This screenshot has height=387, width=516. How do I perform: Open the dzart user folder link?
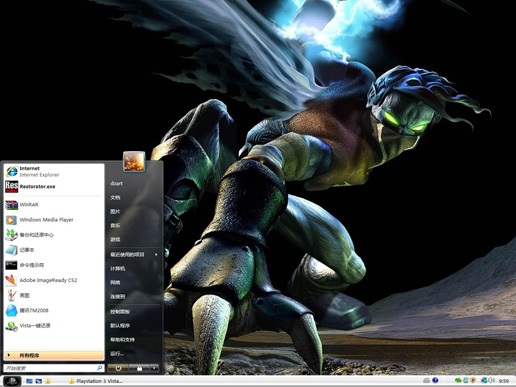(x=116, y=183)
